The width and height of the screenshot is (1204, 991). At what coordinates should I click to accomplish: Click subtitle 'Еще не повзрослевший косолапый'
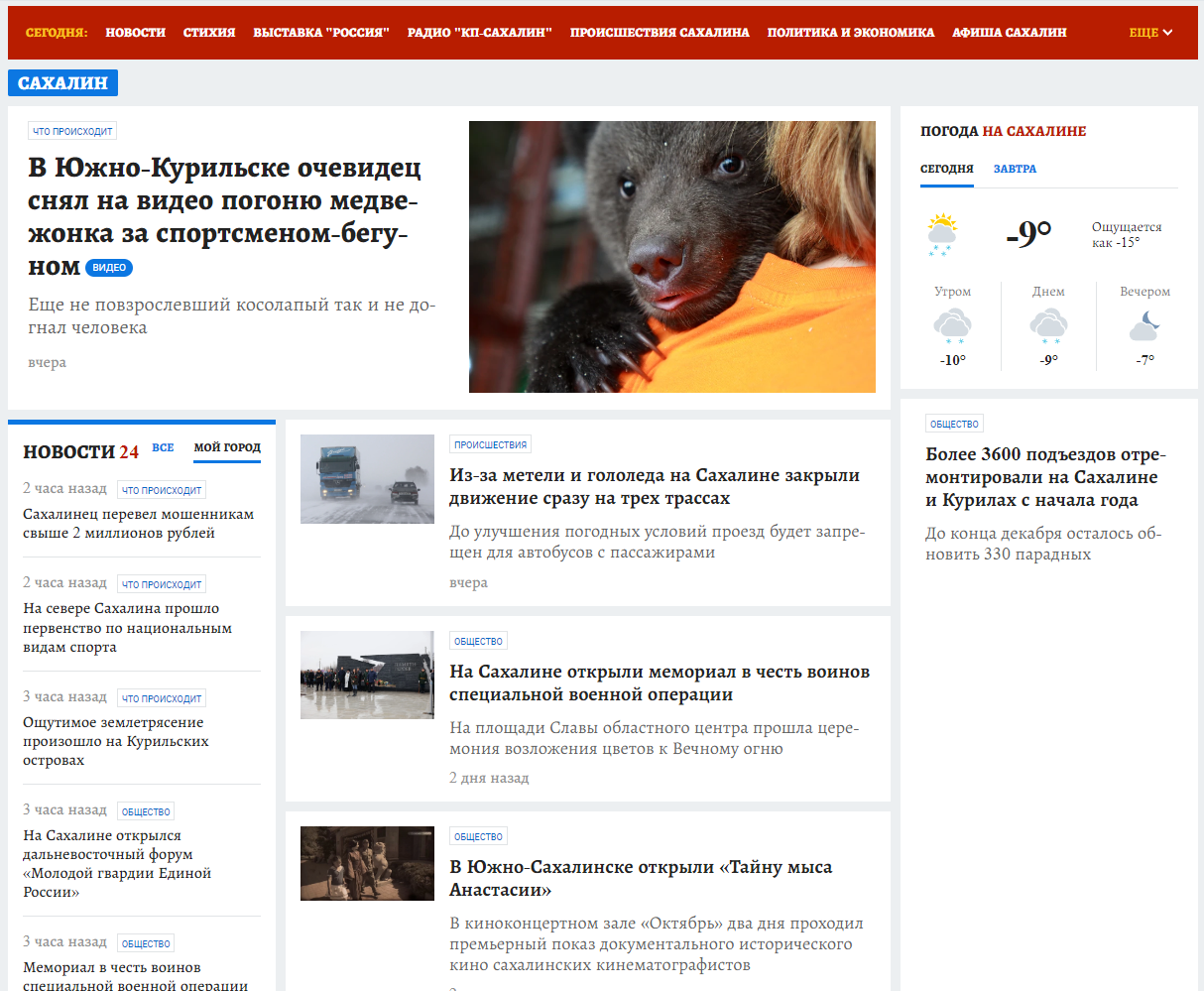(232, 316)
